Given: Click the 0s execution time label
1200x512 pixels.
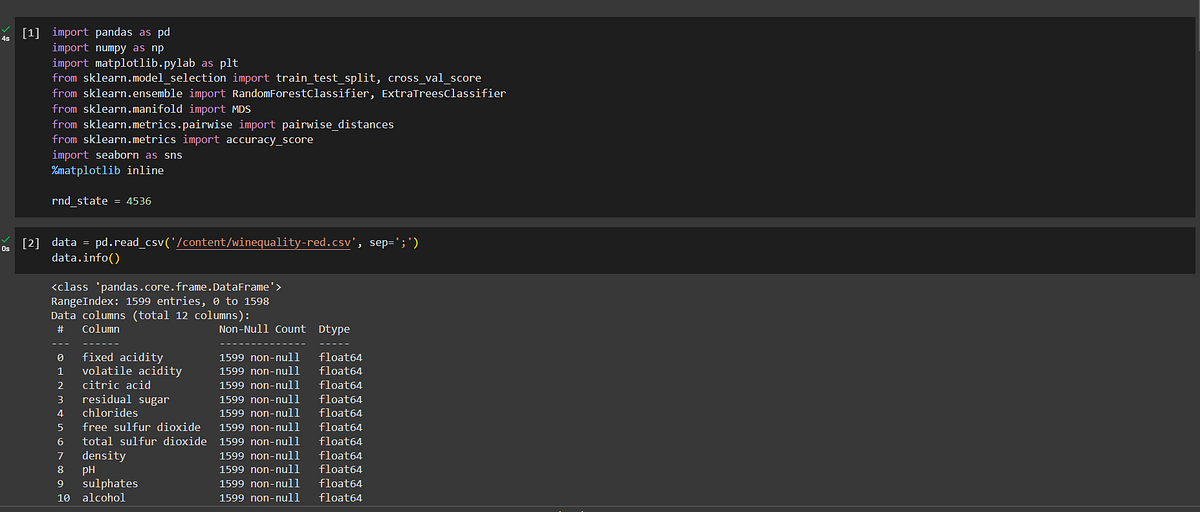Looking at the screenshot, I should coord(6,249).
